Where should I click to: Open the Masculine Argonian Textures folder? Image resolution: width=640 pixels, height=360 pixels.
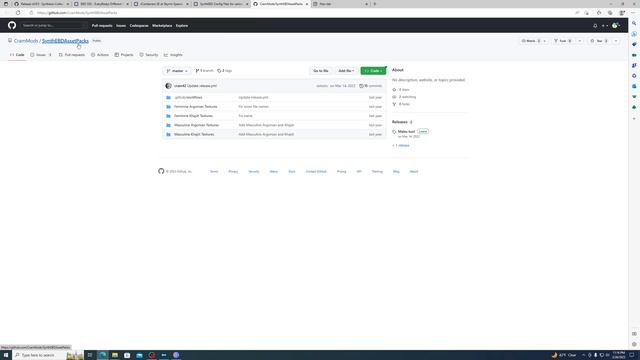tap(196, 125)
